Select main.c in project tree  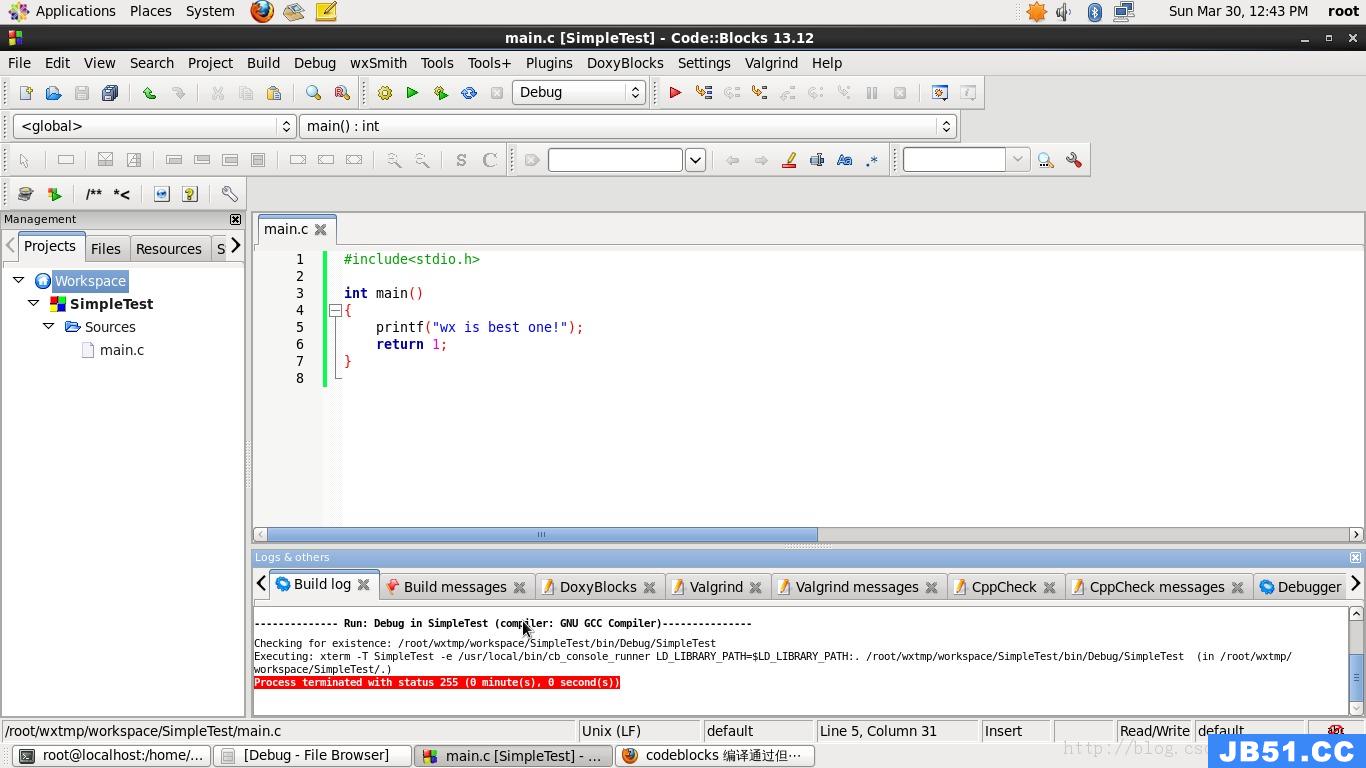[x=121, y=350]
